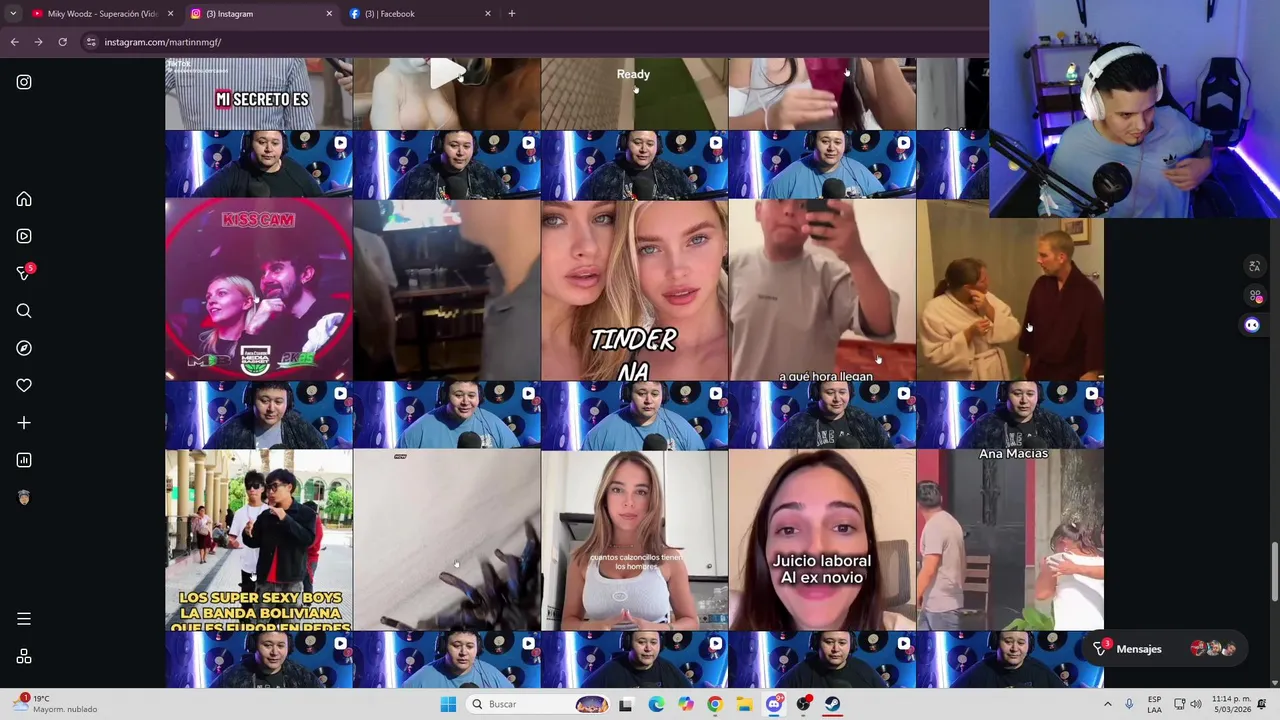Create new post with plus icon

click(x=24, y=423)
